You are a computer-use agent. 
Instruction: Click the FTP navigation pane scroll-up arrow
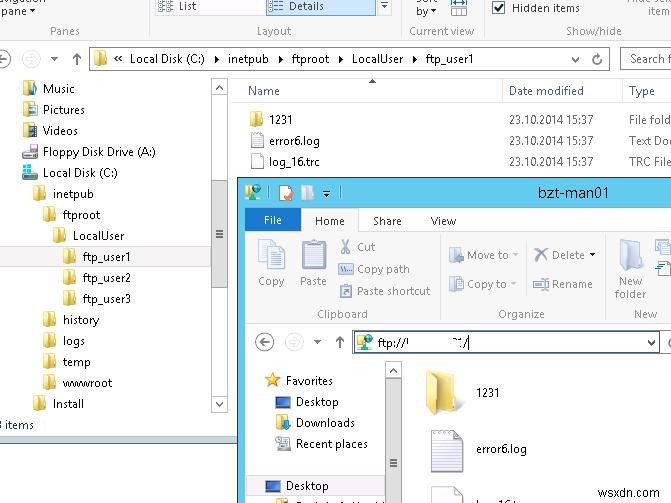click(393, 370)
